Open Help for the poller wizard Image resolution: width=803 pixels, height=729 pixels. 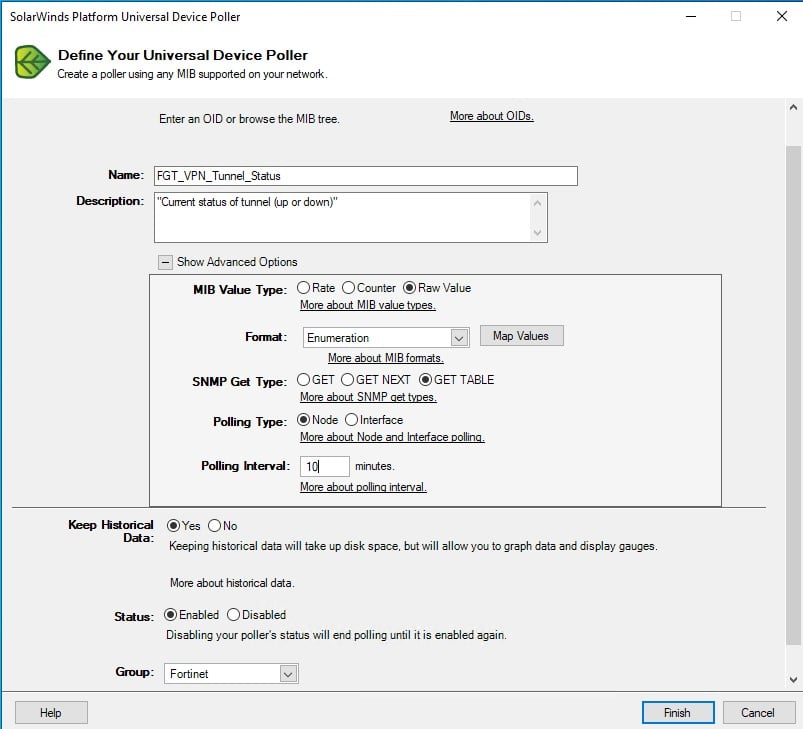[51, 713]
